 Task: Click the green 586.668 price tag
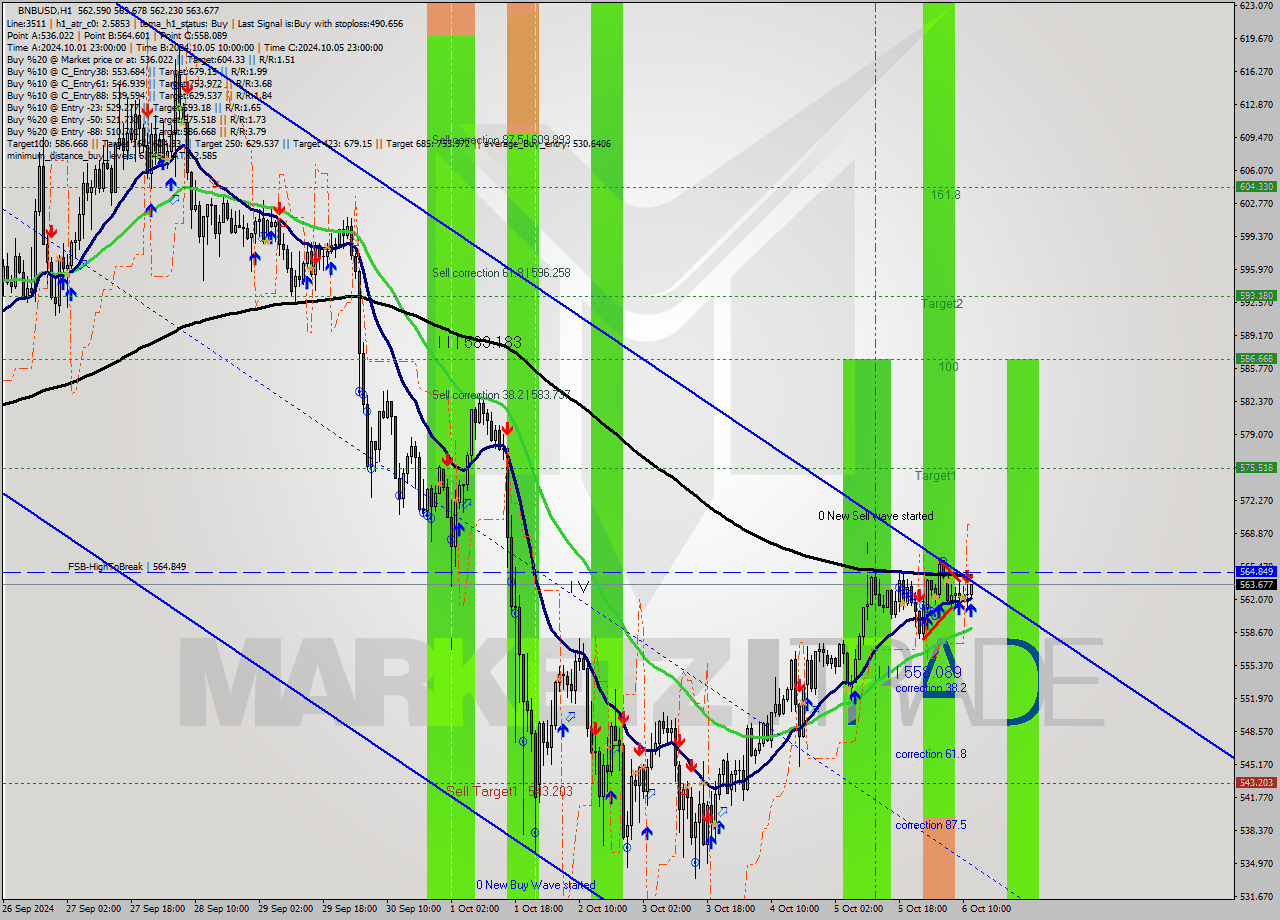click(1256, 359)
